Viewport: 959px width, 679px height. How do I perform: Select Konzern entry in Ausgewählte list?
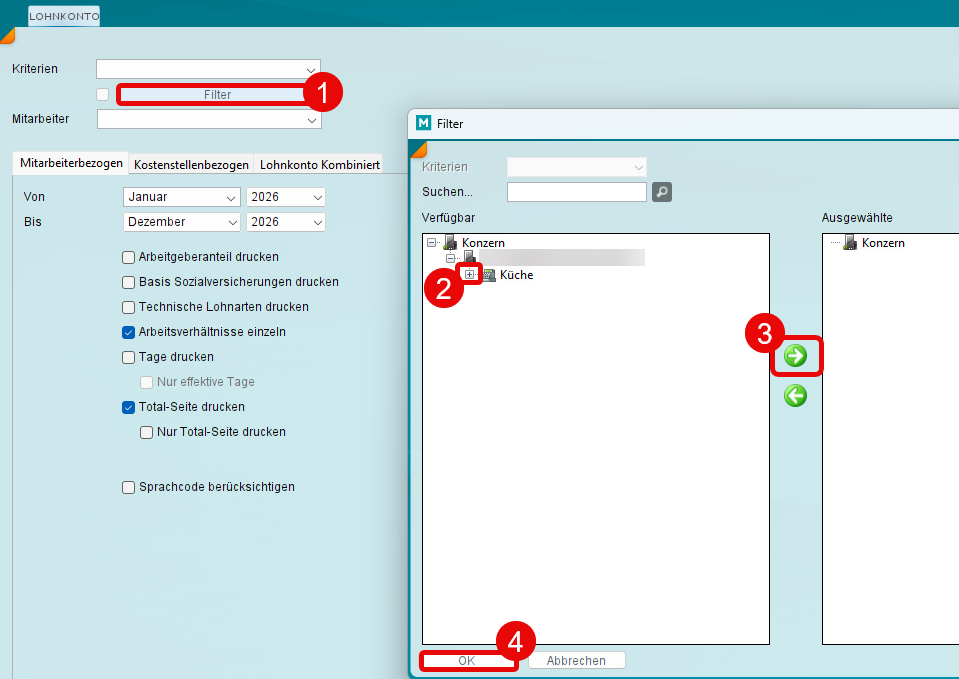(882, 243)
